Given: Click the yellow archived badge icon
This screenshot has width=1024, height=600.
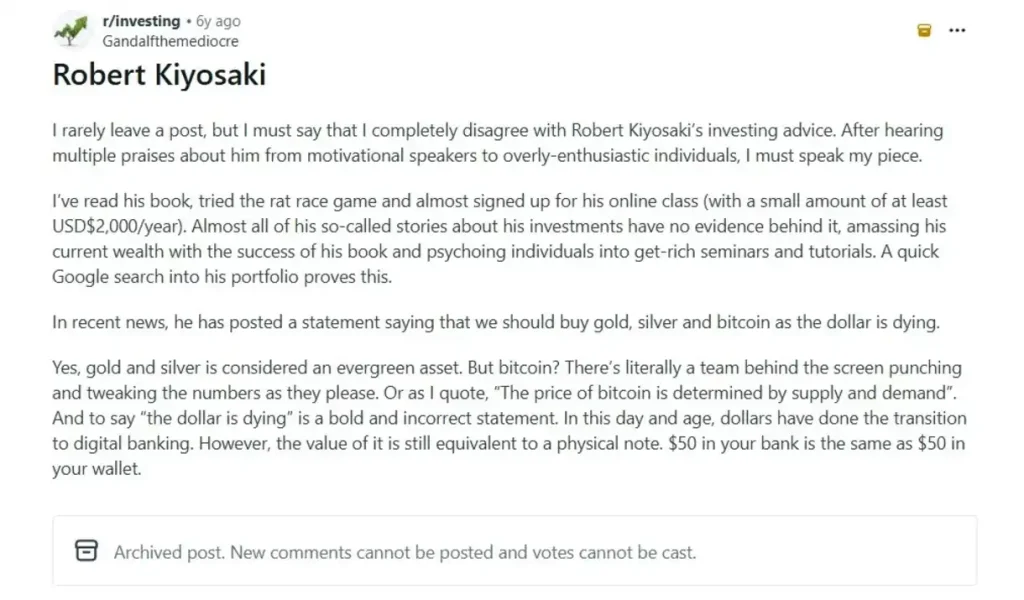Looking at the screenshot, I should [924, 30].
